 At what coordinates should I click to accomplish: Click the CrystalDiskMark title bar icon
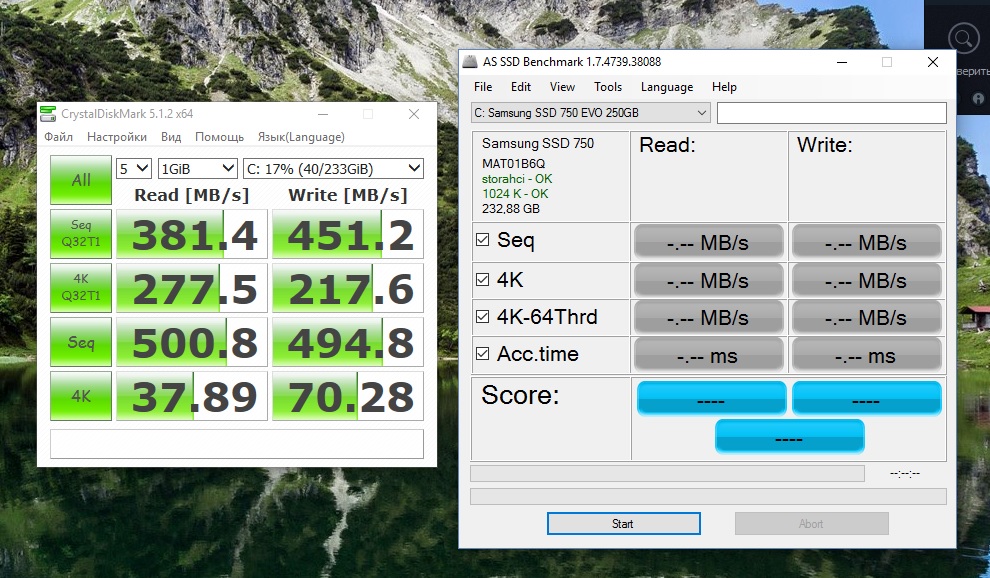coord(48,114)
